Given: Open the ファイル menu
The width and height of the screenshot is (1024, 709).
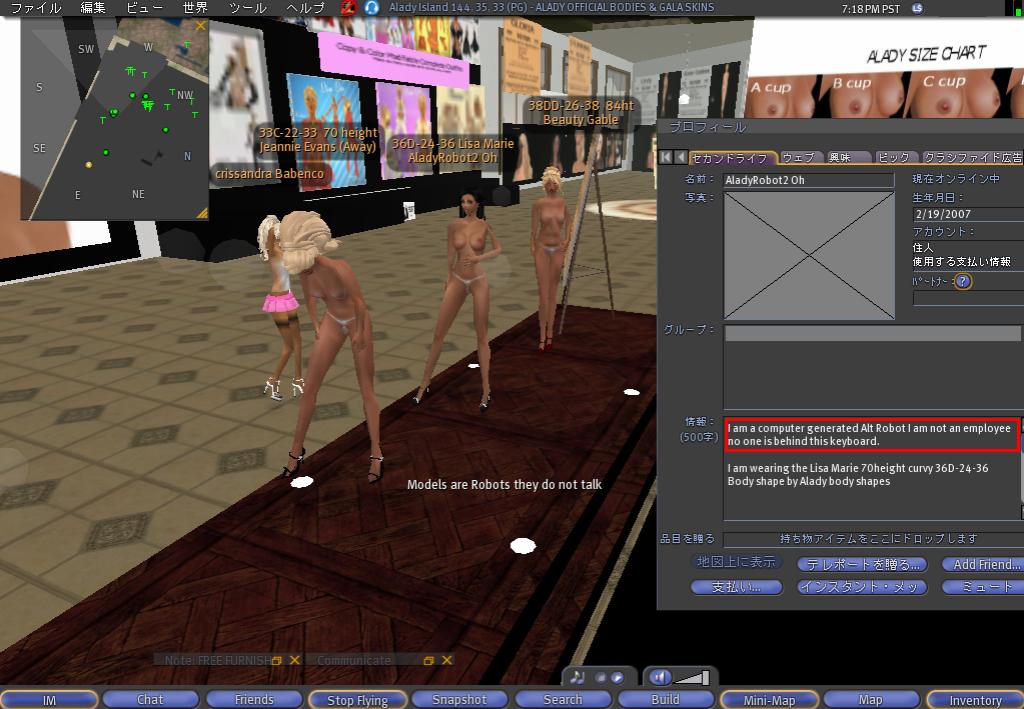Looking at the screenshot, I should [36, 8].
